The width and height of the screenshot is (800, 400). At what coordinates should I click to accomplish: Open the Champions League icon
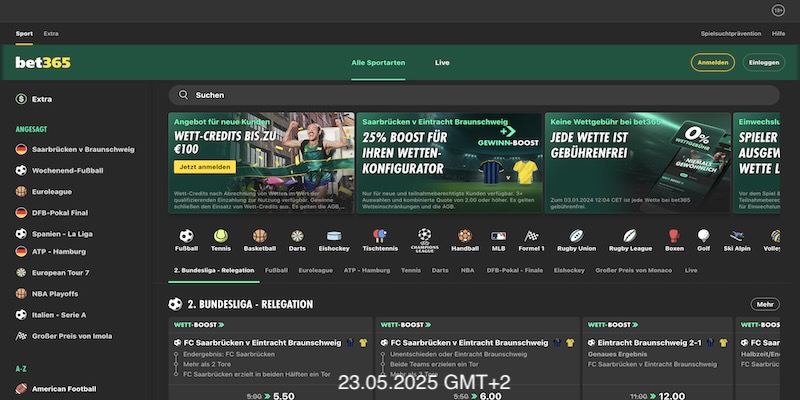tap(424, 240)
